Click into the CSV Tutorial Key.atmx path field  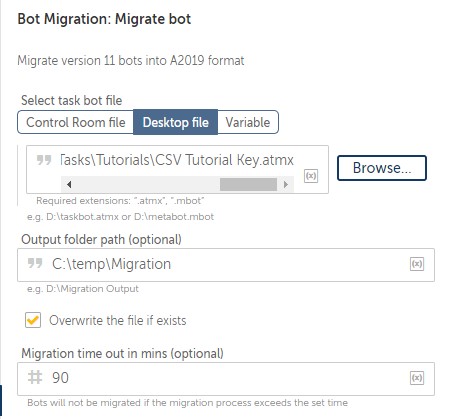pyautogui.click(x=177, y=160)
